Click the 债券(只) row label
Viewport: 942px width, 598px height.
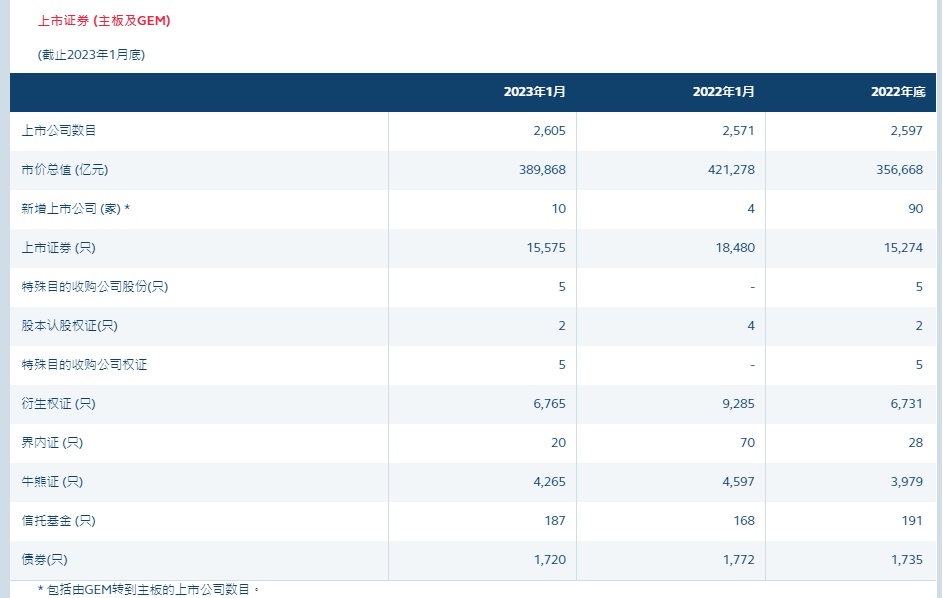coord(44,560)
